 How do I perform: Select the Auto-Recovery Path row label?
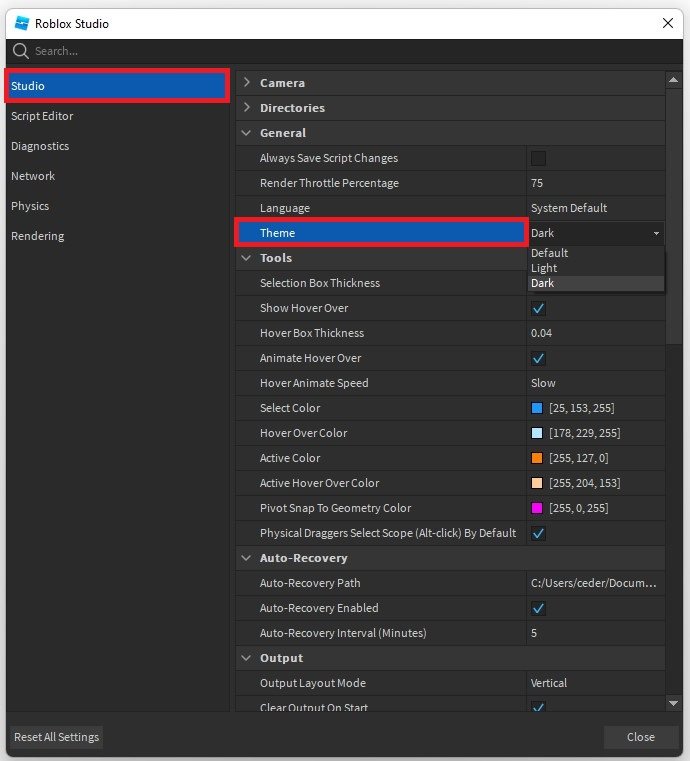(310, 583)
